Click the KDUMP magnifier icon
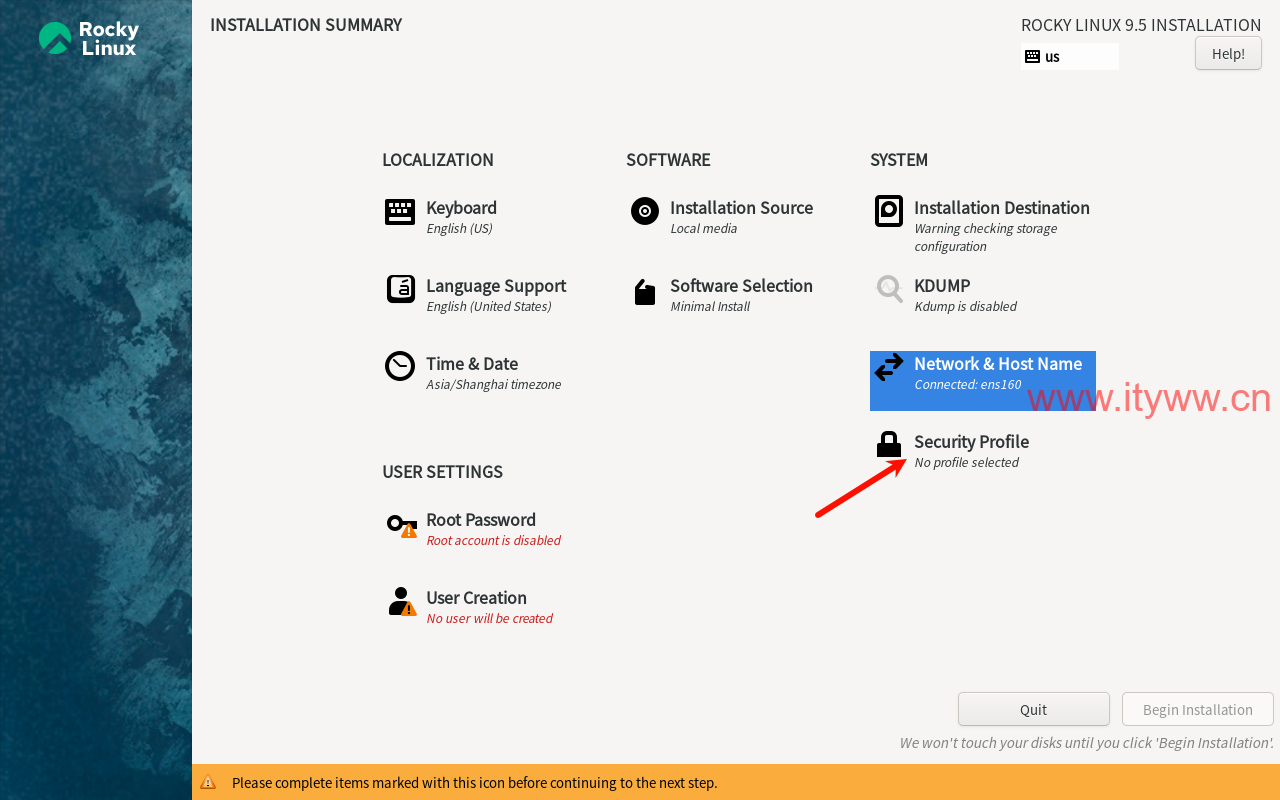Viewport: 1280px width, 800px height. (889, 290)
